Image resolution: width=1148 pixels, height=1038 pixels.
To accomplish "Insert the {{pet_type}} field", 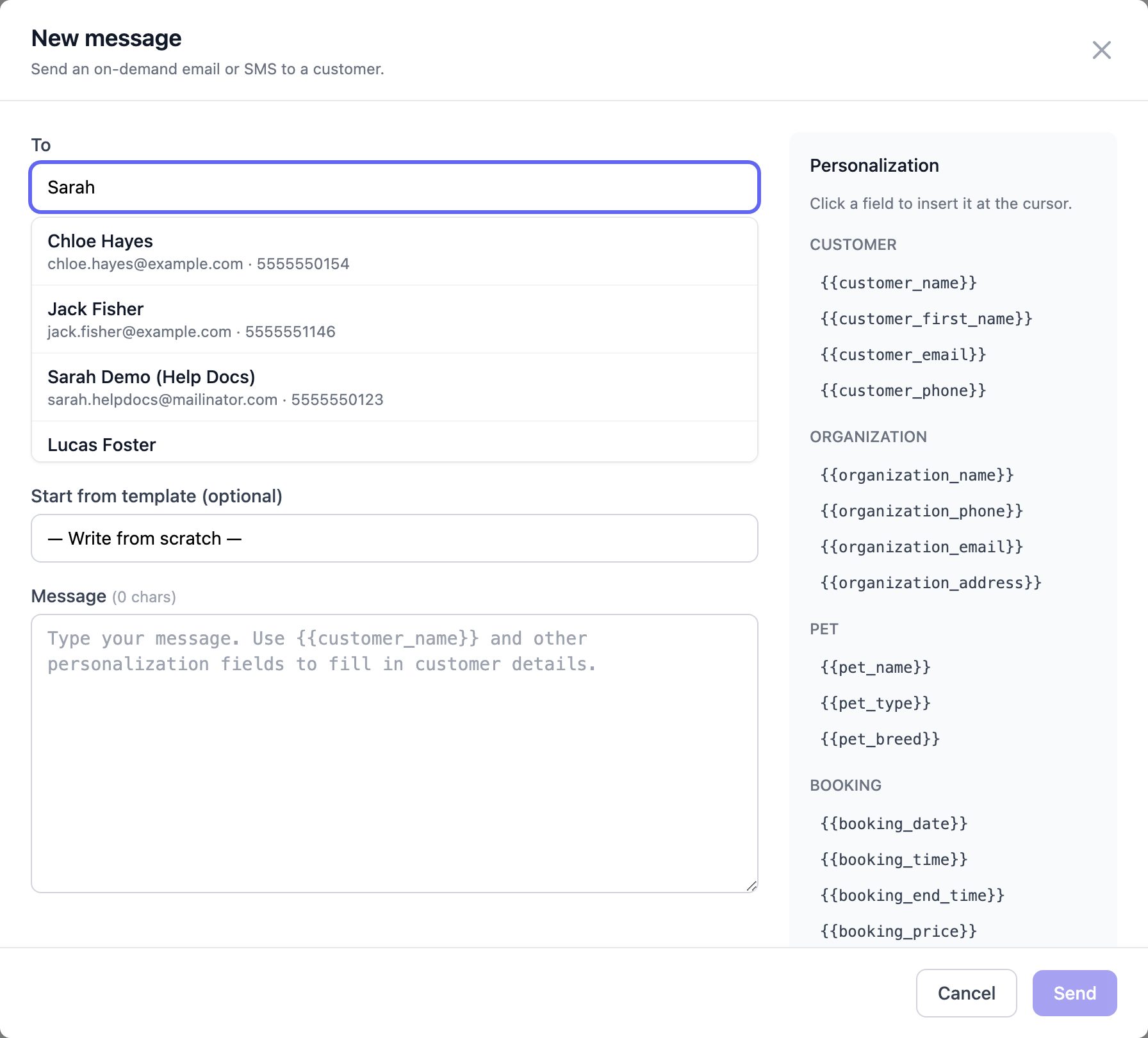I will tap(875, 703).
